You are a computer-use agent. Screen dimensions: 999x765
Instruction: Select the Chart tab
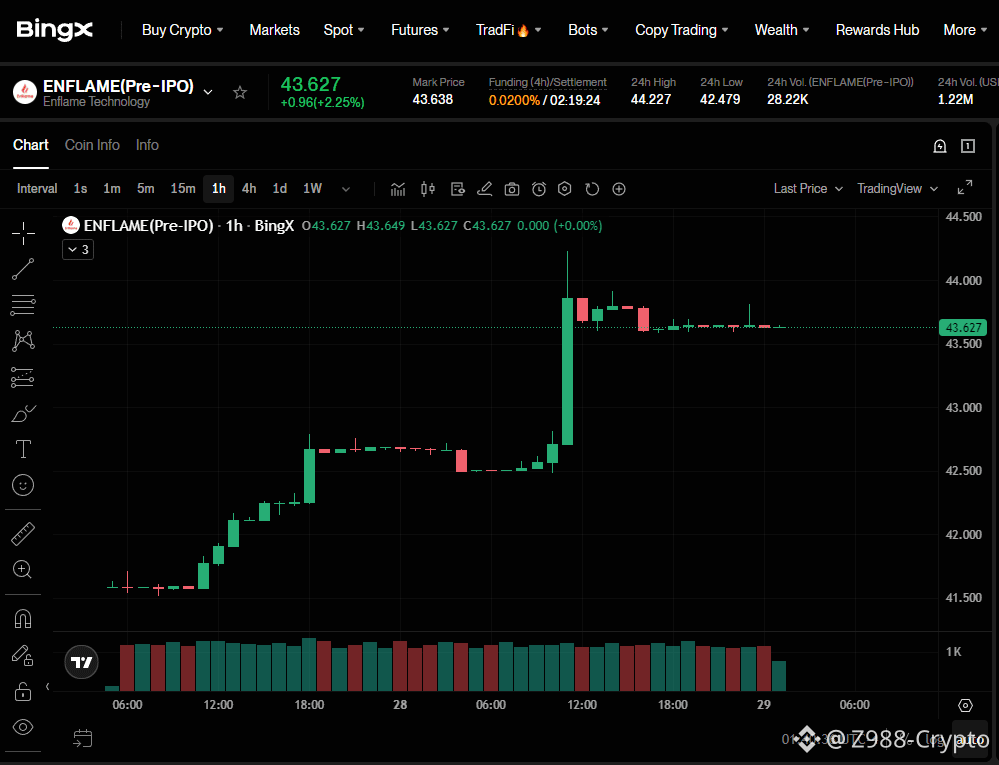coord(31,145)
